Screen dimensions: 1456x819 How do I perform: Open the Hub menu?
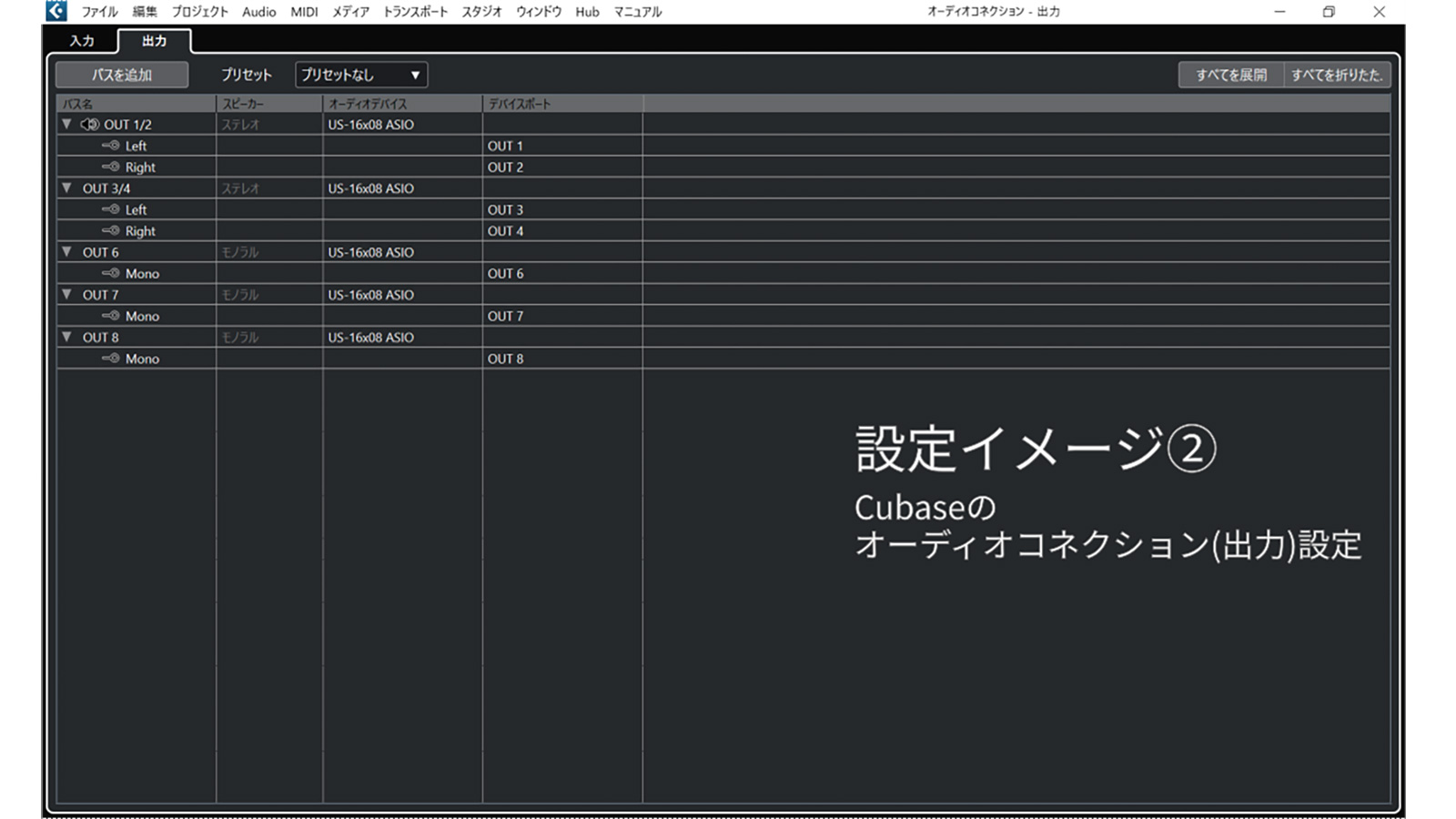(587, 12)
